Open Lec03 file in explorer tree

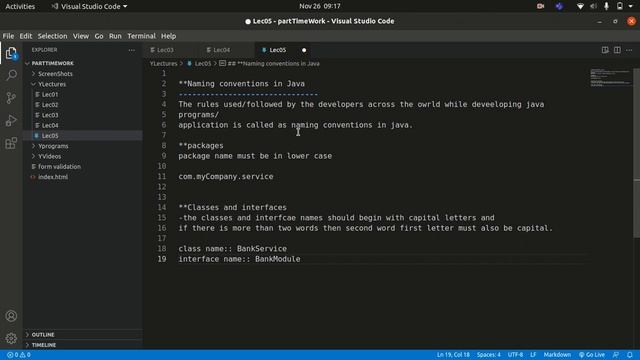coord(50,115)
